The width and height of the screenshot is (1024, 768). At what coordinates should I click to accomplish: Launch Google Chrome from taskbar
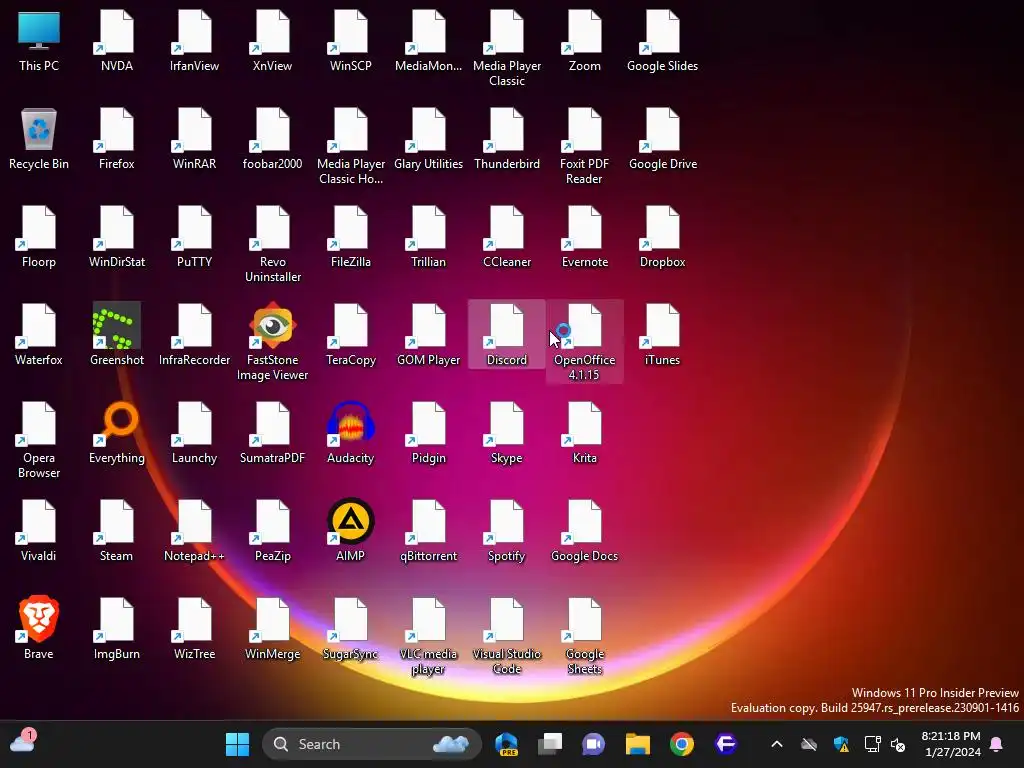tap(682, 744)
